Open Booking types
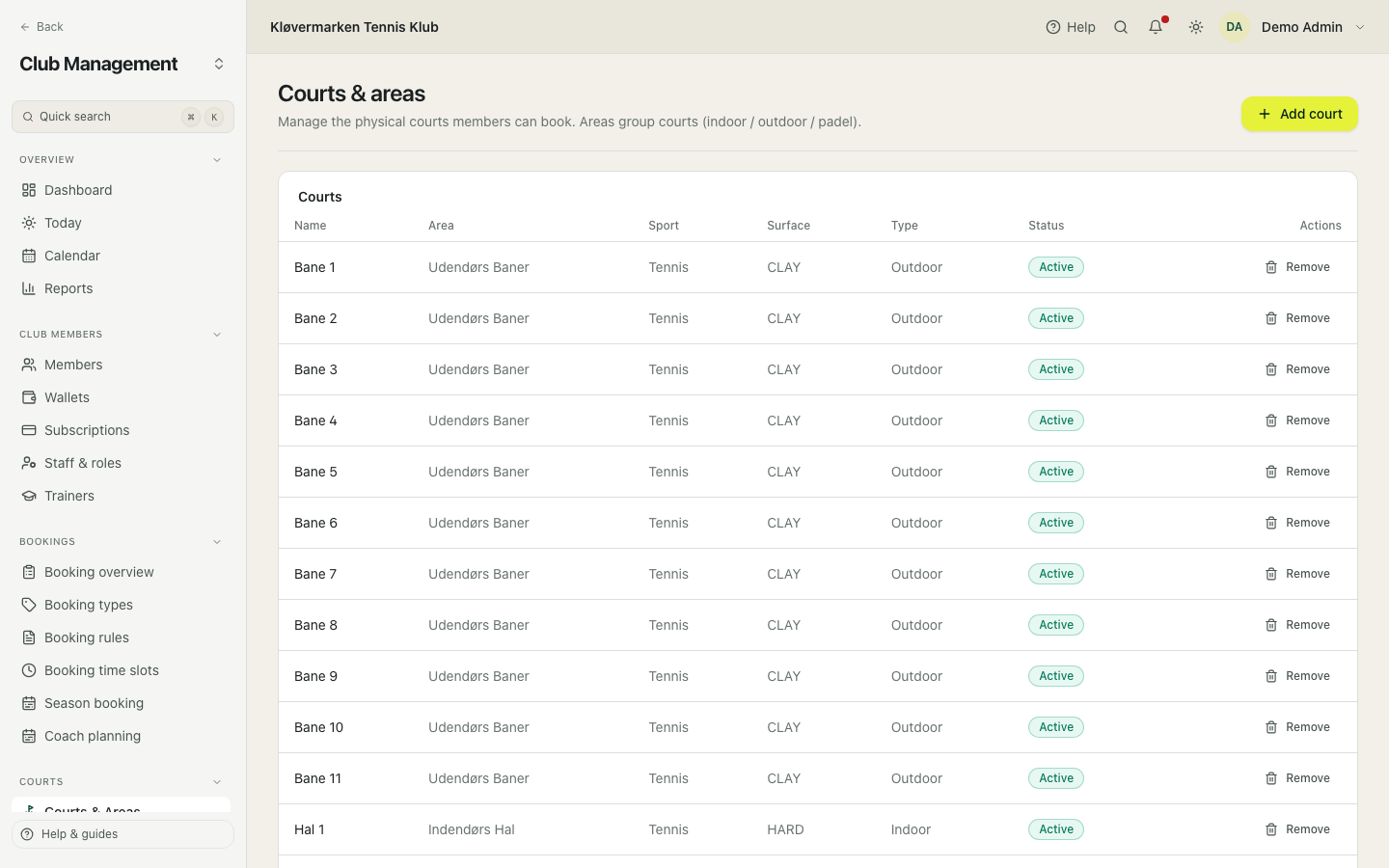 click(123, 605)
